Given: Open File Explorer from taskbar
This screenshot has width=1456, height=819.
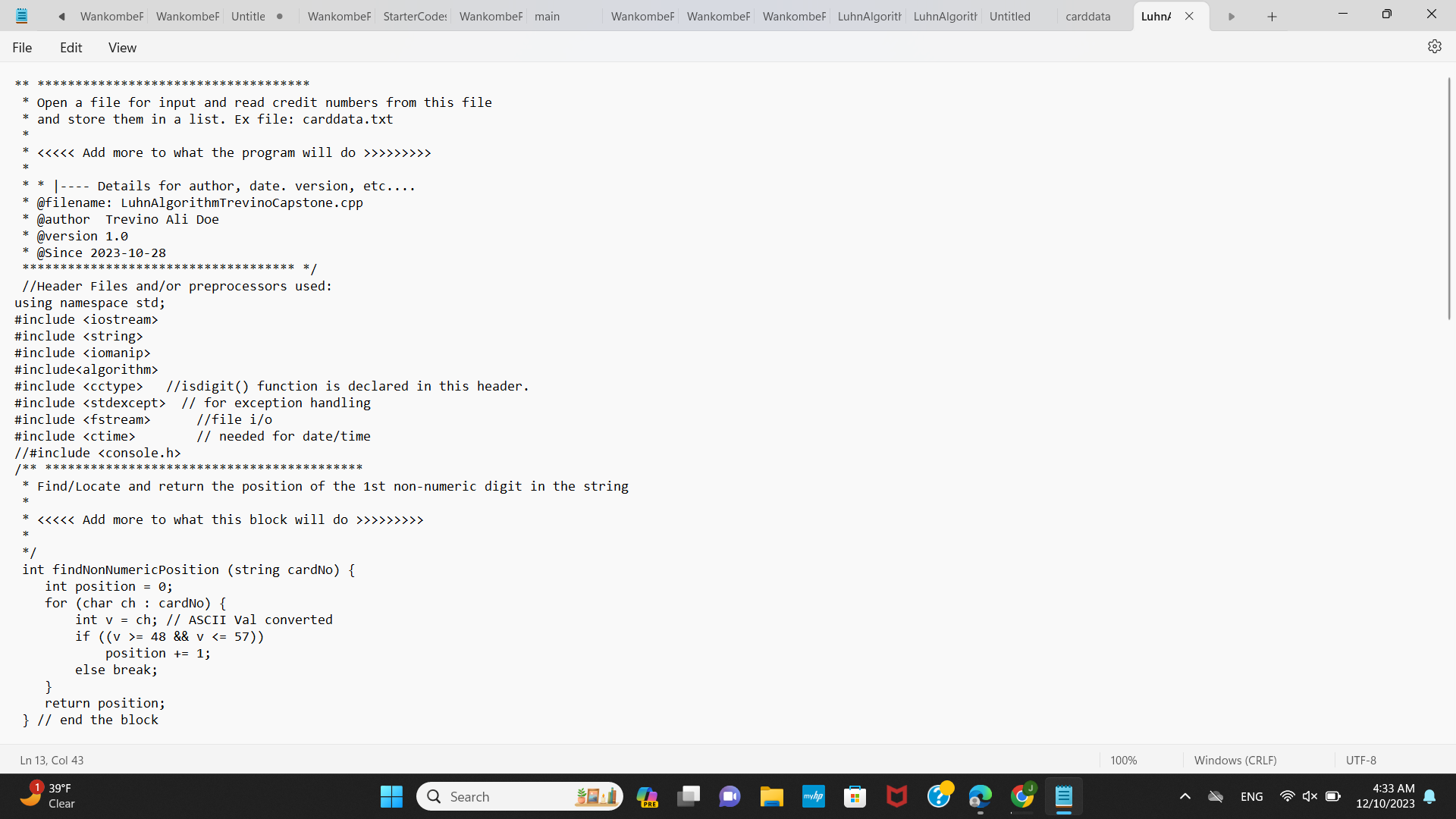Looking at the screenshot, I should [771, 796].
